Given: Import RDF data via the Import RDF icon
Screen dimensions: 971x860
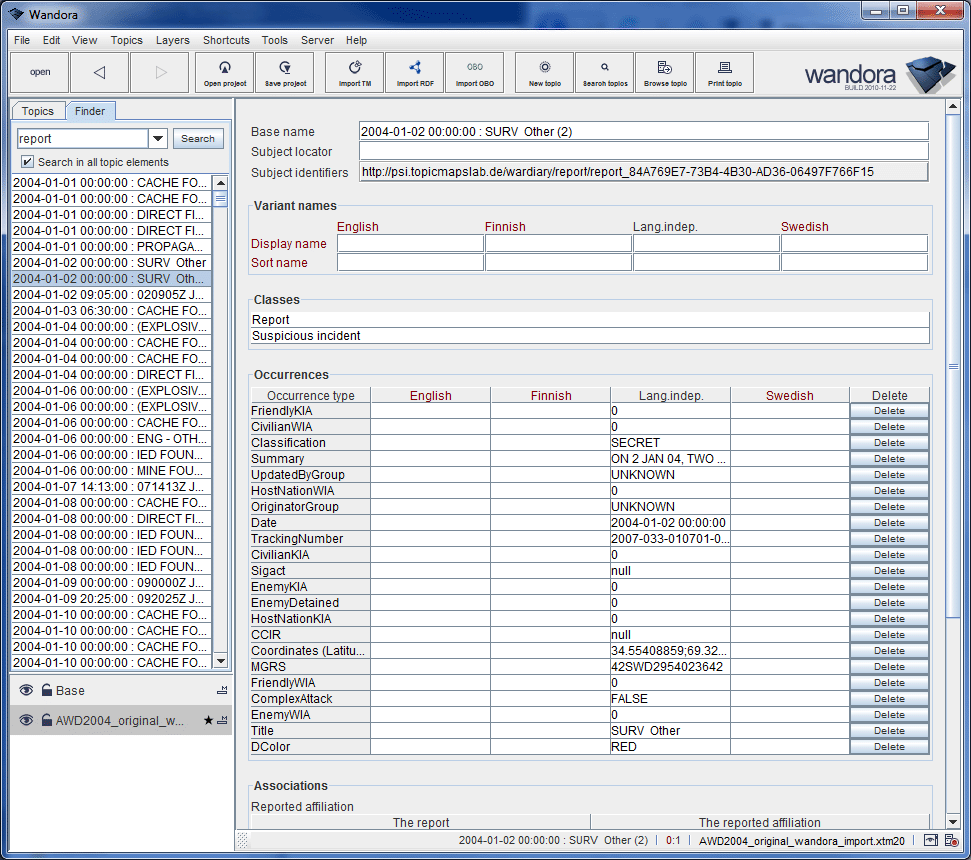Looking at the screenshot, I should (x=414, y=72).
